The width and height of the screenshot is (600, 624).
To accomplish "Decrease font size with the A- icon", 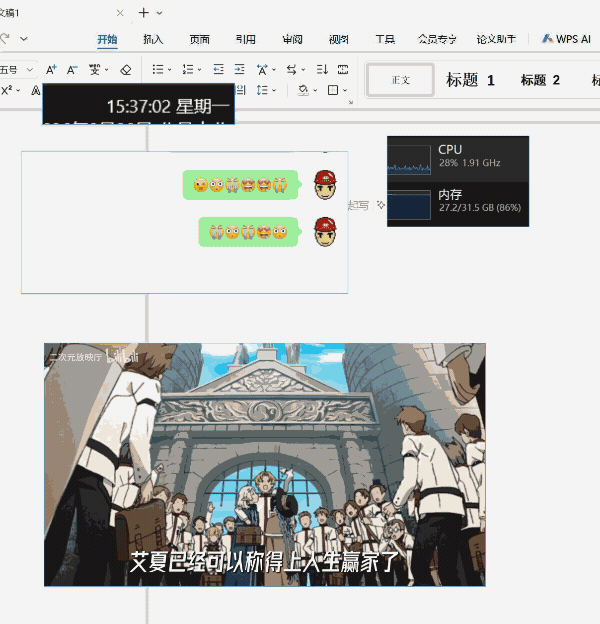I will 72,70.
